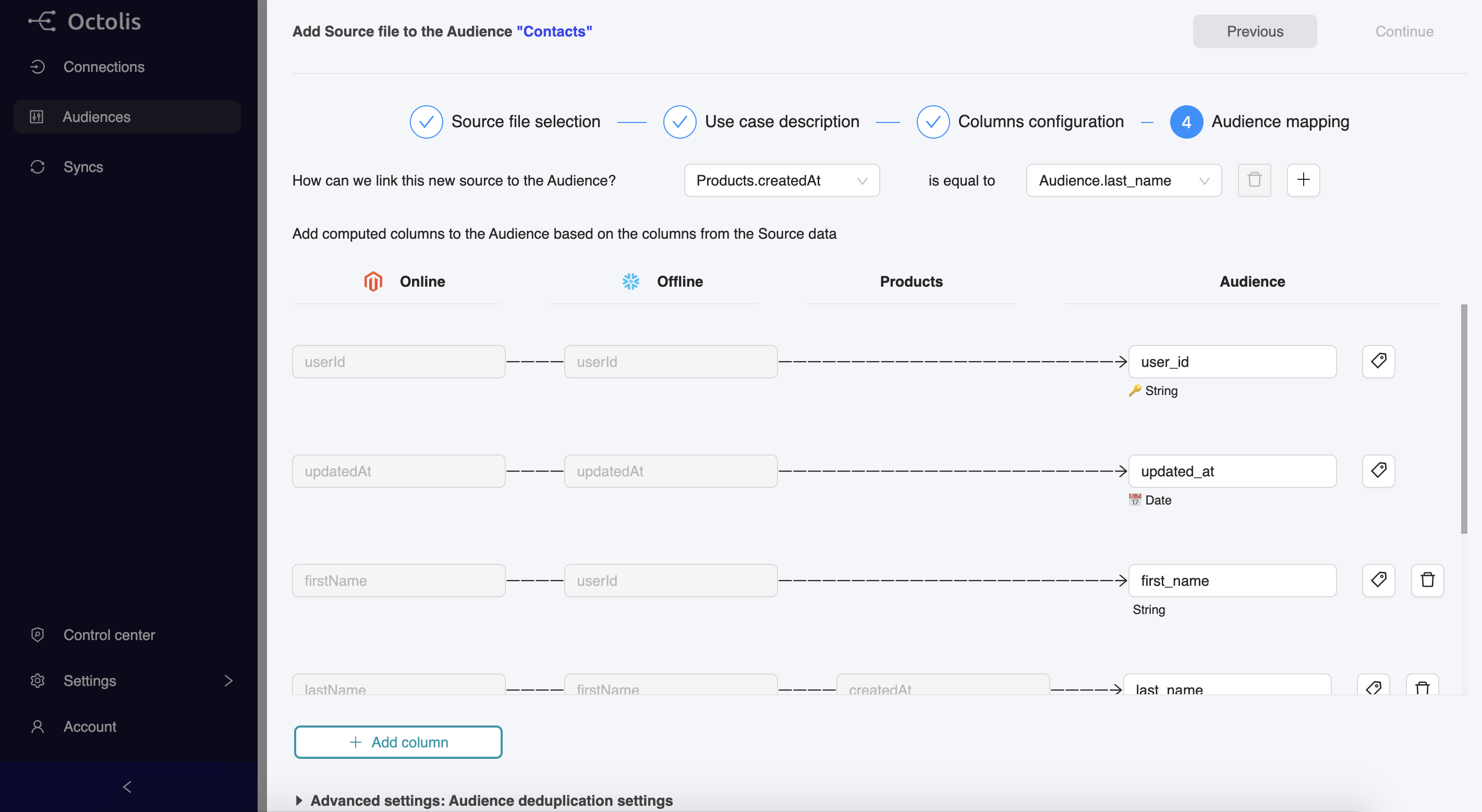Click the Connections sidebar icon
Image resolution: width=1482 pixels, height=812 pixels.
pos(37,66)
